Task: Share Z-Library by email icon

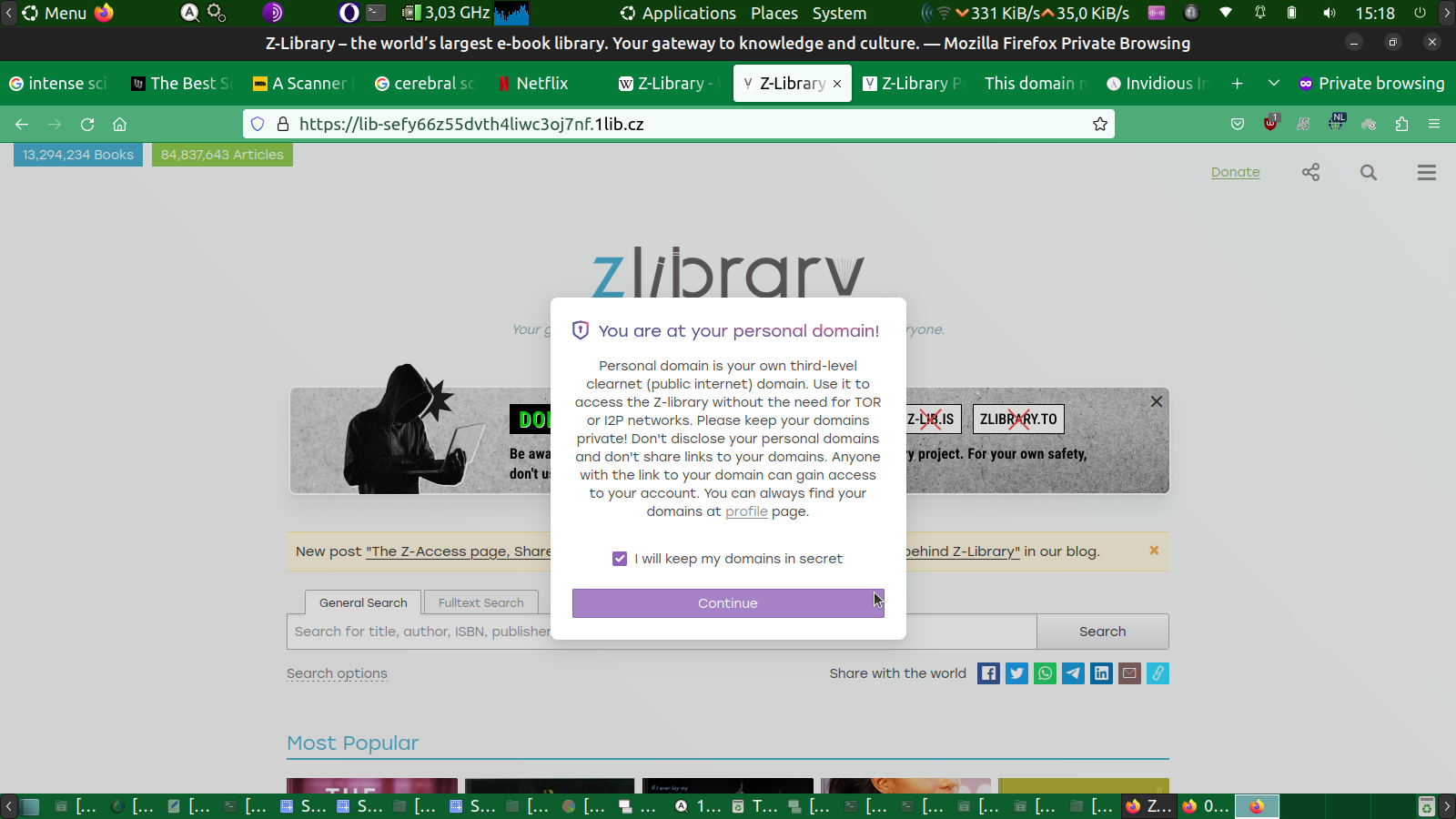Action: pos(1129,673)
